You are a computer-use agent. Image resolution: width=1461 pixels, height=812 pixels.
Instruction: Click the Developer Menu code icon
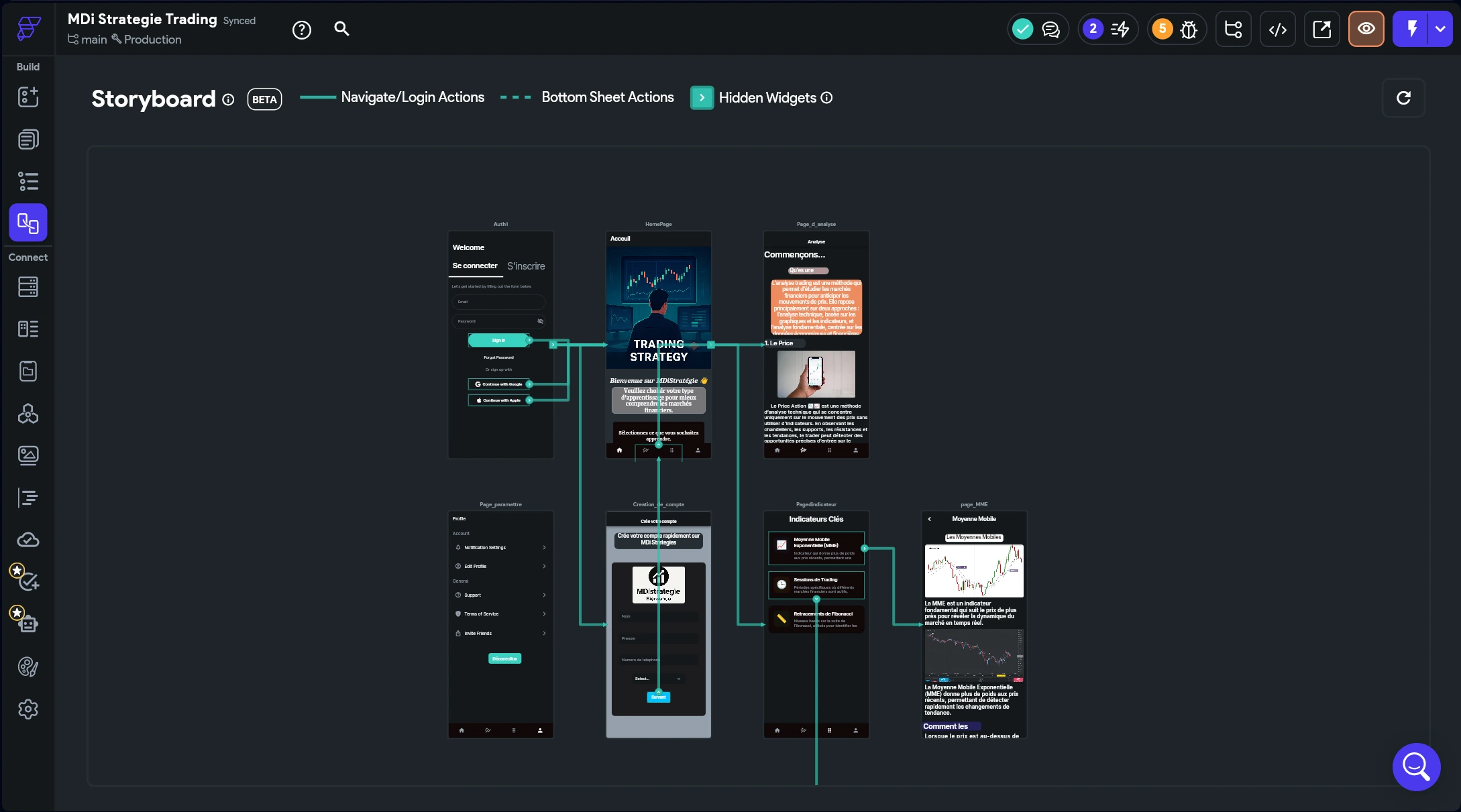tap(1277, 29)
